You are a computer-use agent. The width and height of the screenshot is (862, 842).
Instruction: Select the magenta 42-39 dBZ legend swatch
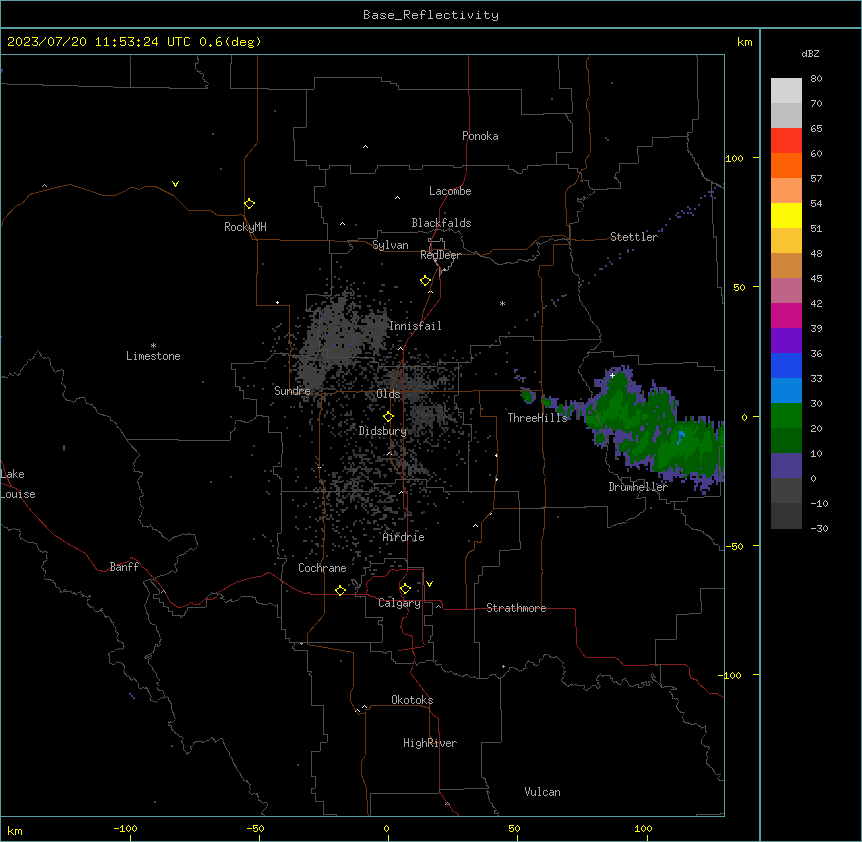coord(786,315)
